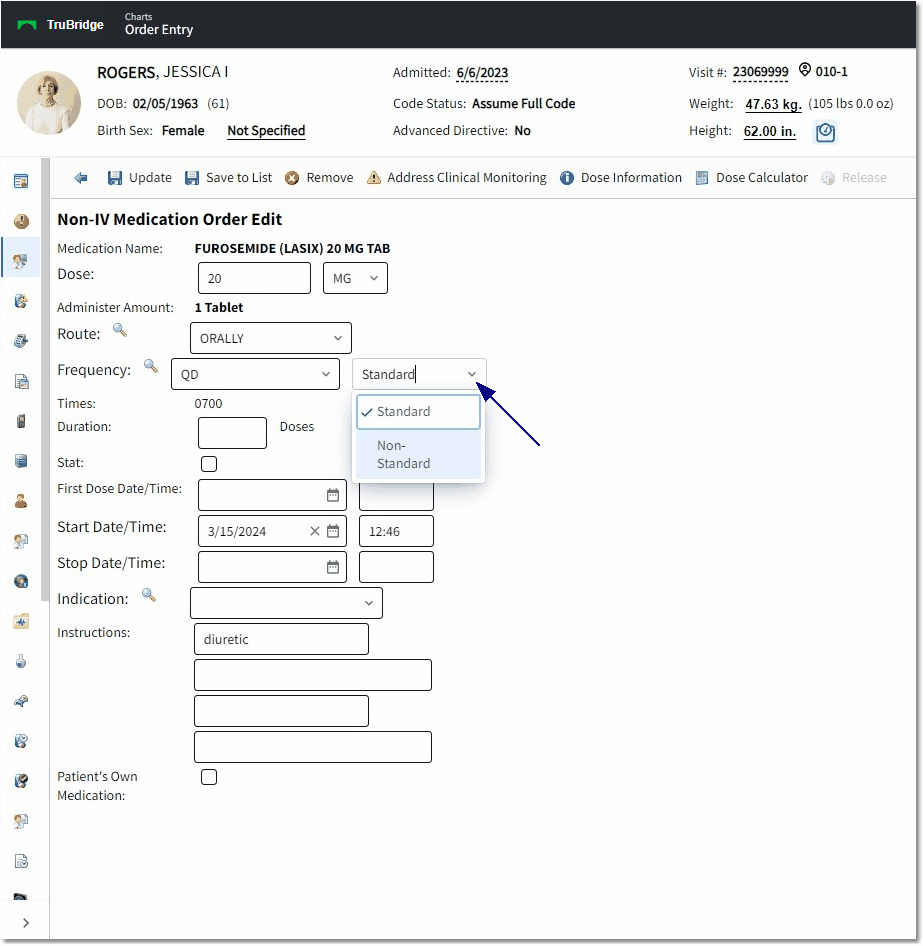The height and width of the screenshot is (946, 923).
Task: Clear the 3/15/2024 start date
Action: click(315, 531)
